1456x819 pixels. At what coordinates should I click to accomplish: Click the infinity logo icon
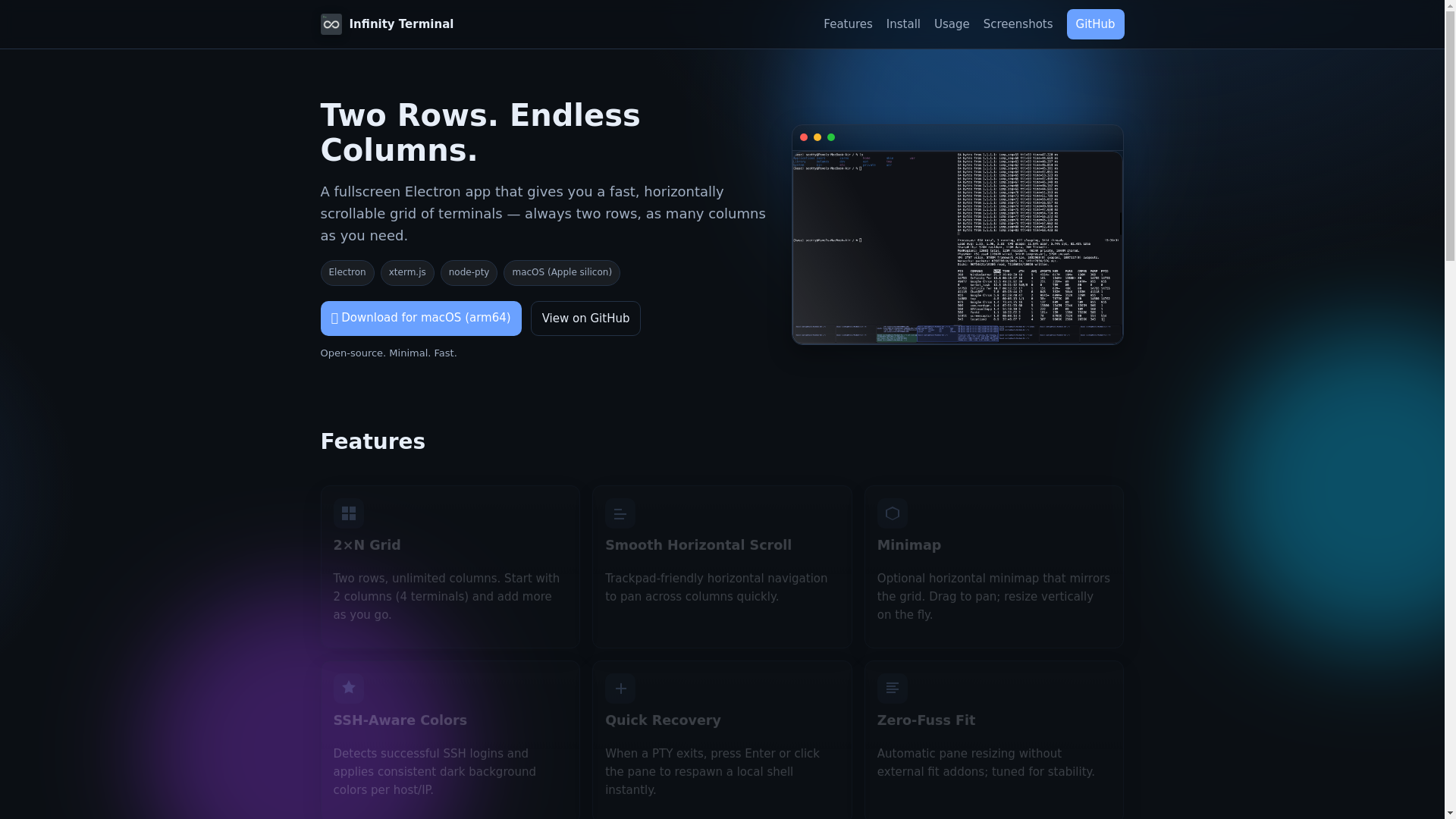coord(331,24)
